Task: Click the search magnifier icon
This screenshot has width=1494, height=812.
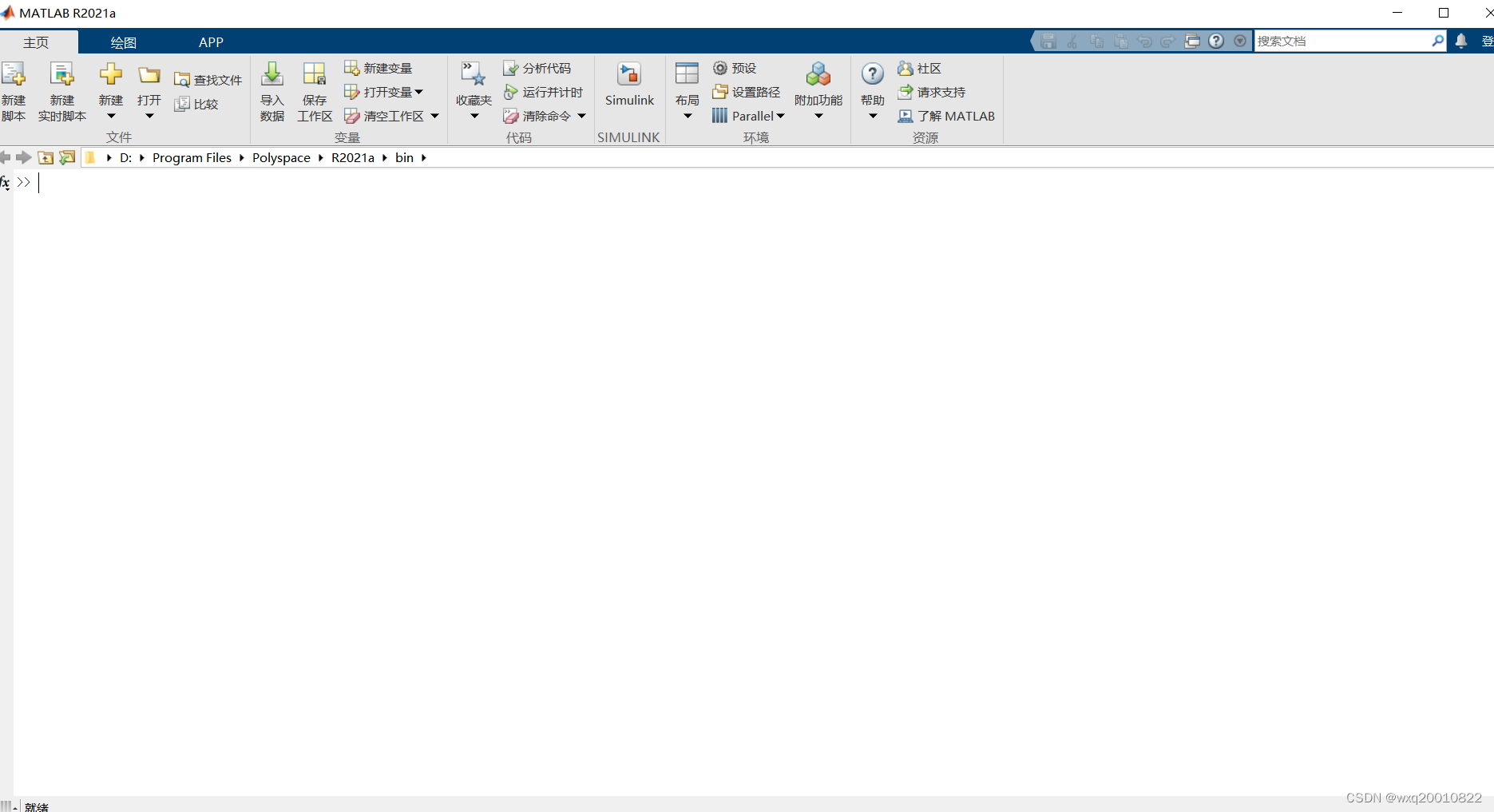Action: click(1438, 40)
